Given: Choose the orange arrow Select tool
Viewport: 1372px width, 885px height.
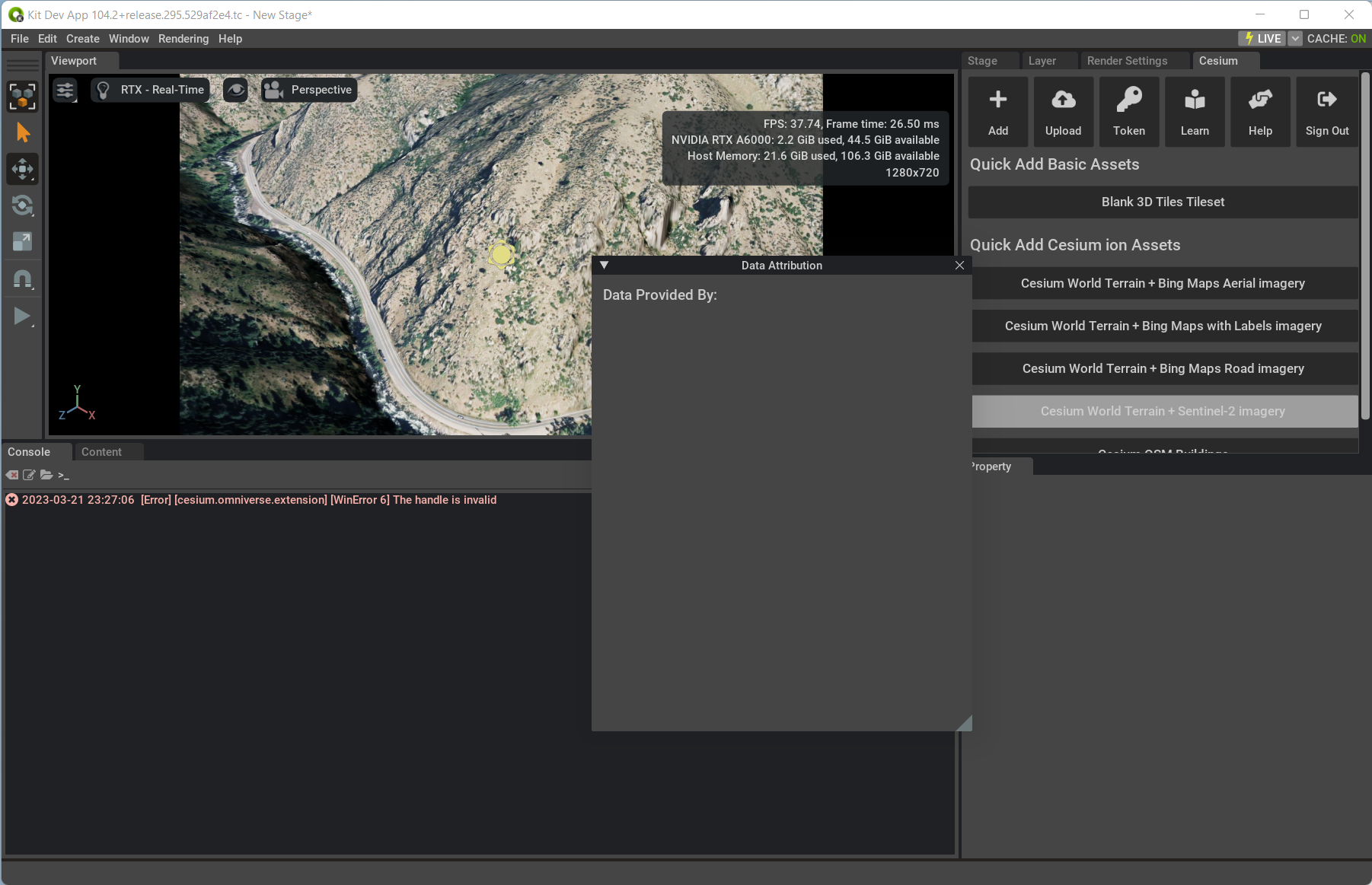Looking at the screenshot, I should (x=23, y=132).
